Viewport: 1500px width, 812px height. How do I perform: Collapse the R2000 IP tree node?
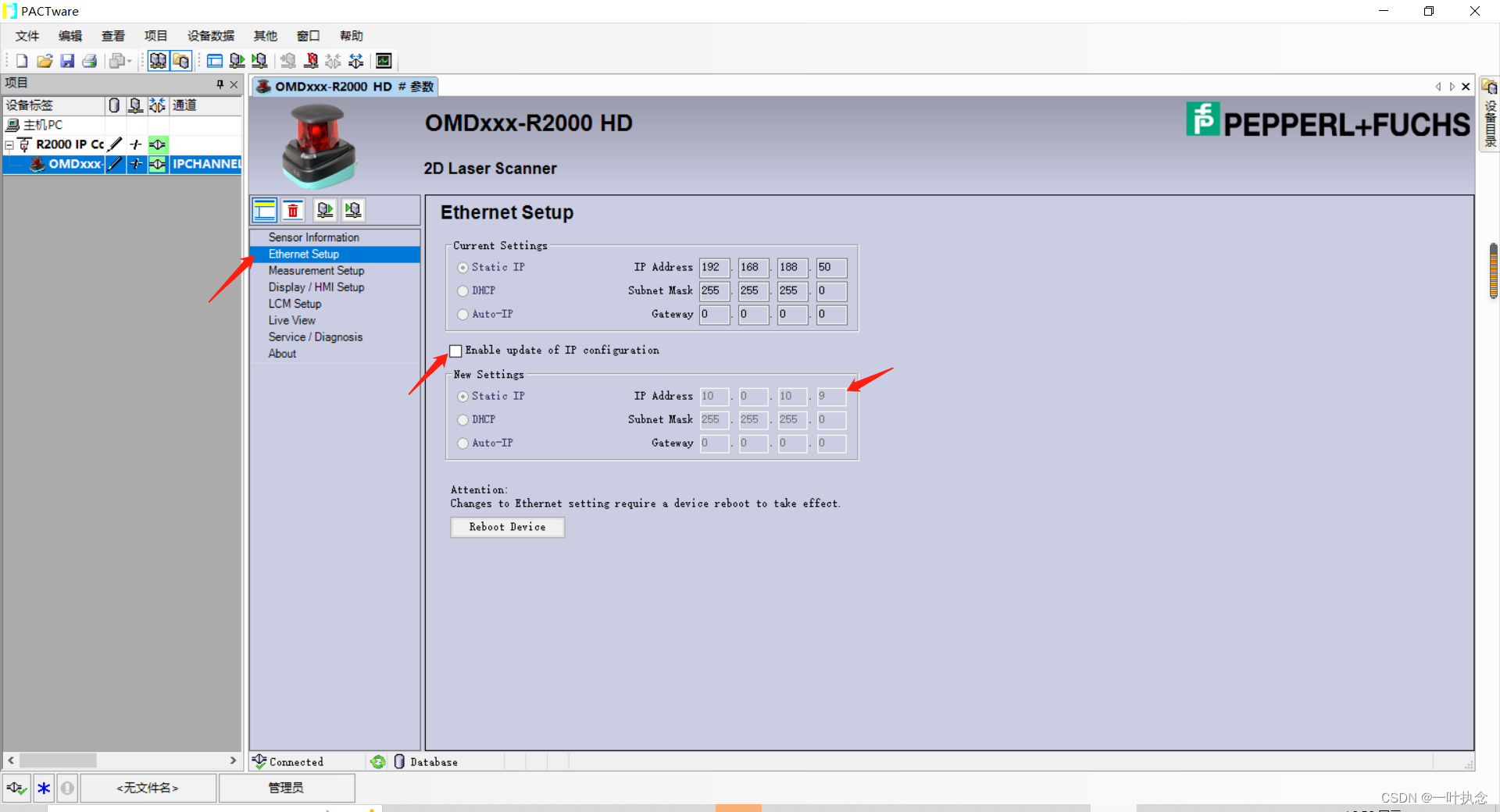pos(9,144)
